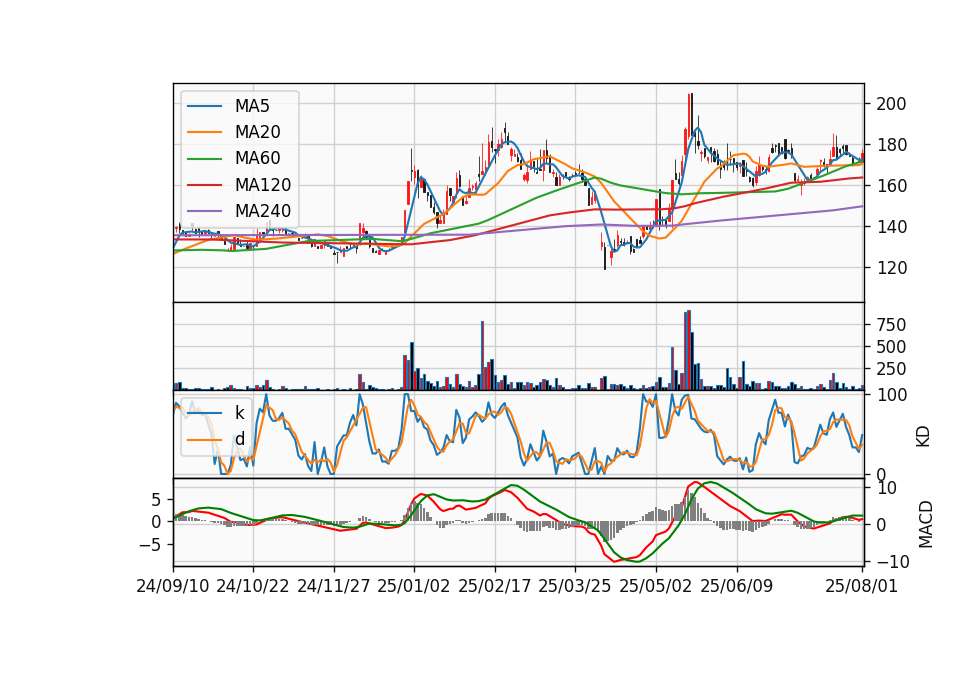
Task: Click the 25/02/17 date axis label
Action: pyautogui.click(x=495, y=586)
